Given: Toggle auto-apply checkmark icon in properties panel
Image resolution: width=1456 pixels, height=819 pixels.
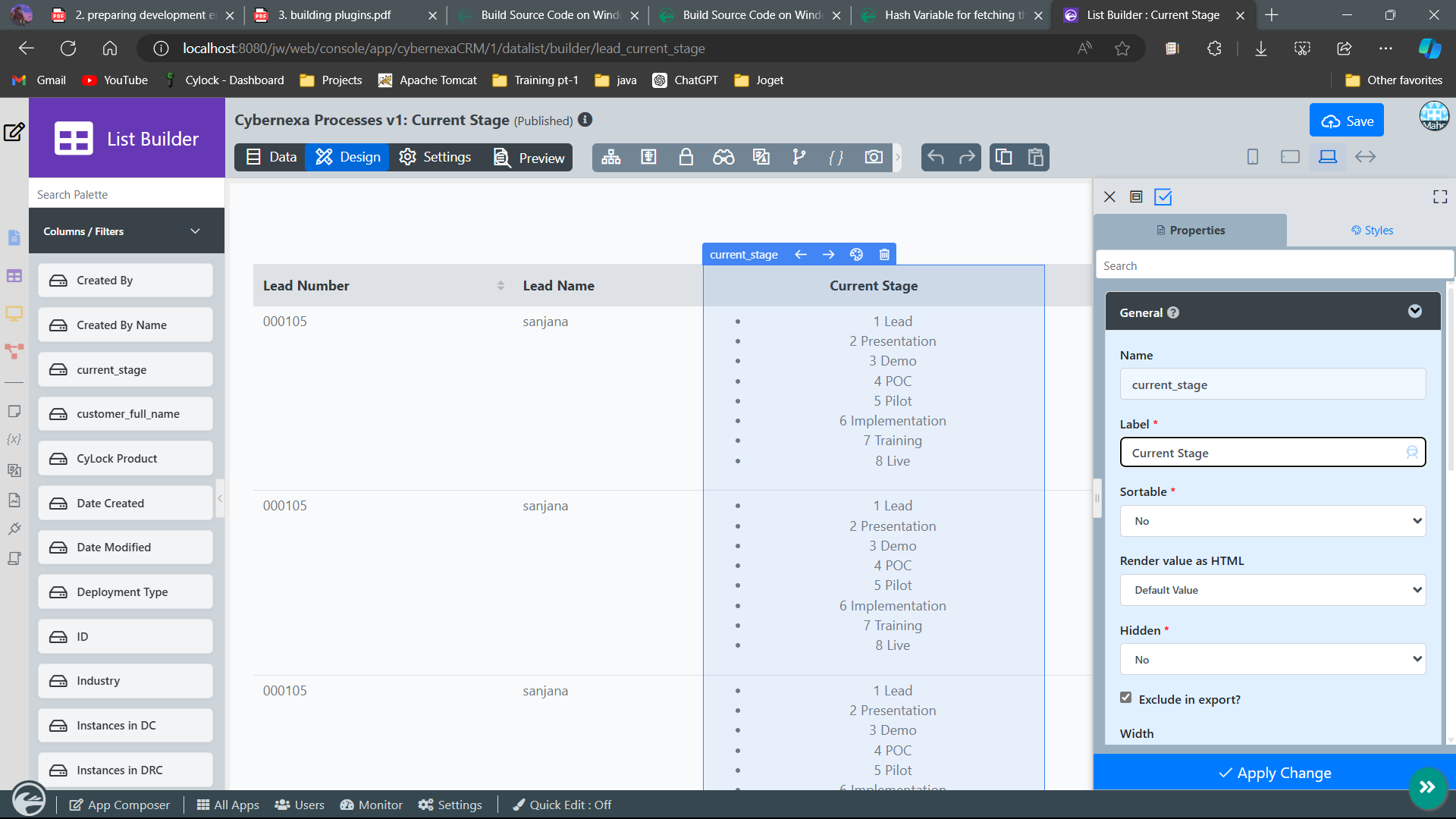Looking at the screenshot, I should click(1163, 197).
